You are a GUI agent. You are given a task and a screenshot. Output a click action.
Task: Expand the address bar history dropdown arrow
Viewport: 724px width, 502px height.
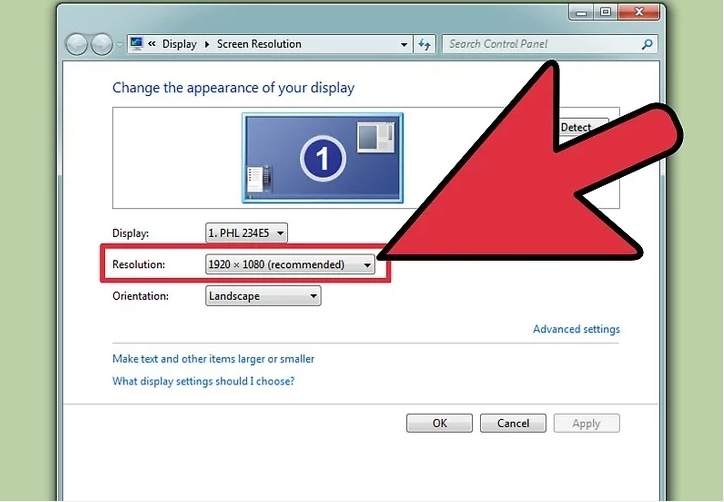[404, 45]
